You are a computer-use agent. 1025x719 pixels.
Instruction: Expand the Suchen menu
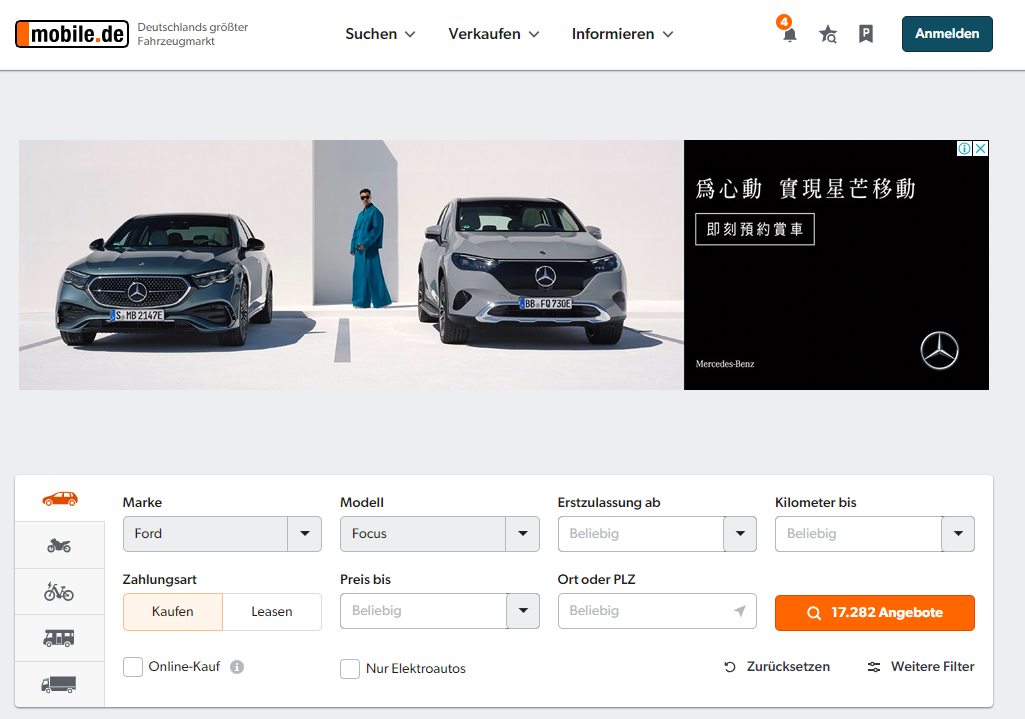380,34
